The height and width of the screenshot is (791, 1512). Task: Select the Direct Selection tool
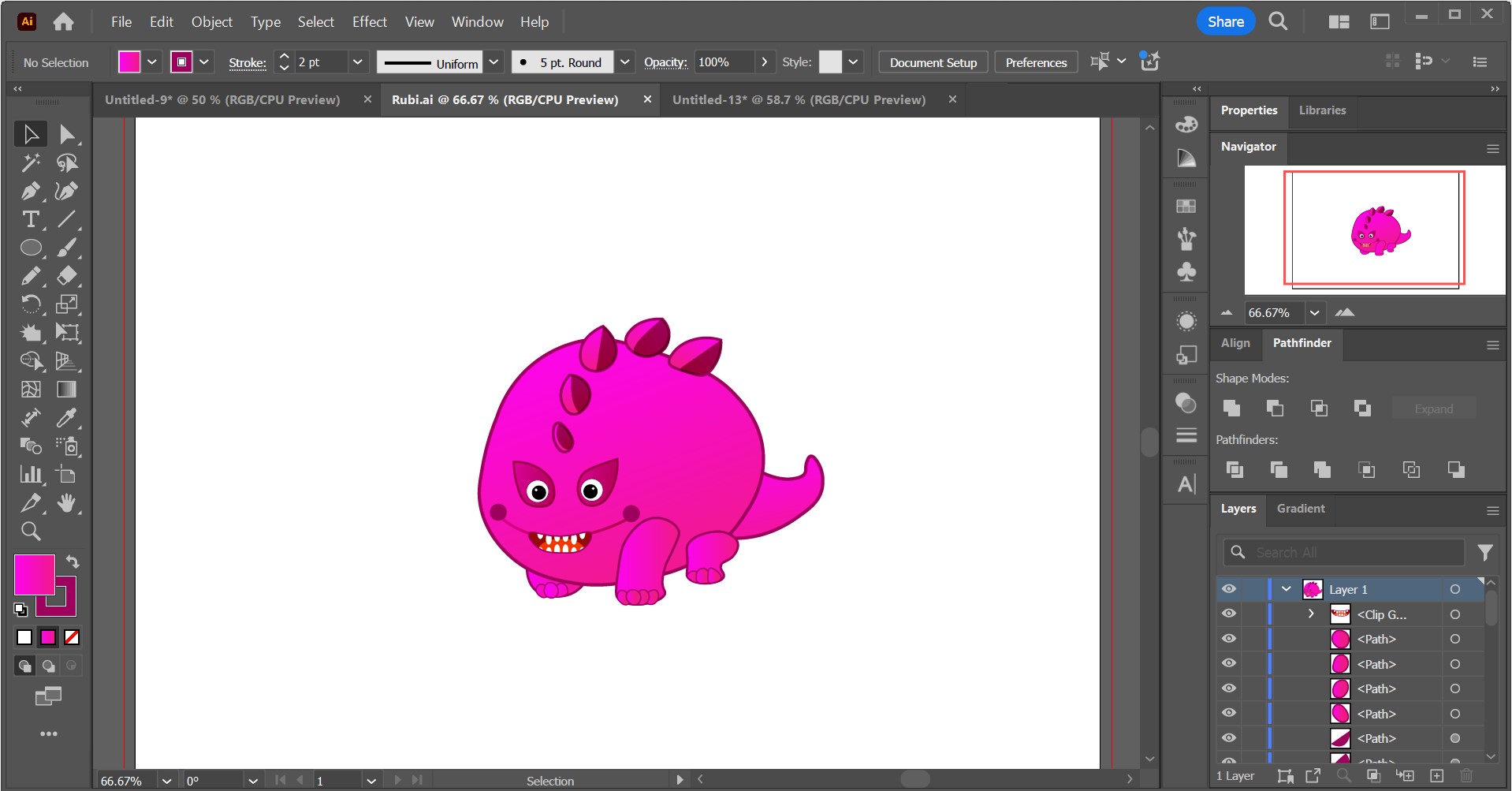pyautogui.click(x=67, y=134)
